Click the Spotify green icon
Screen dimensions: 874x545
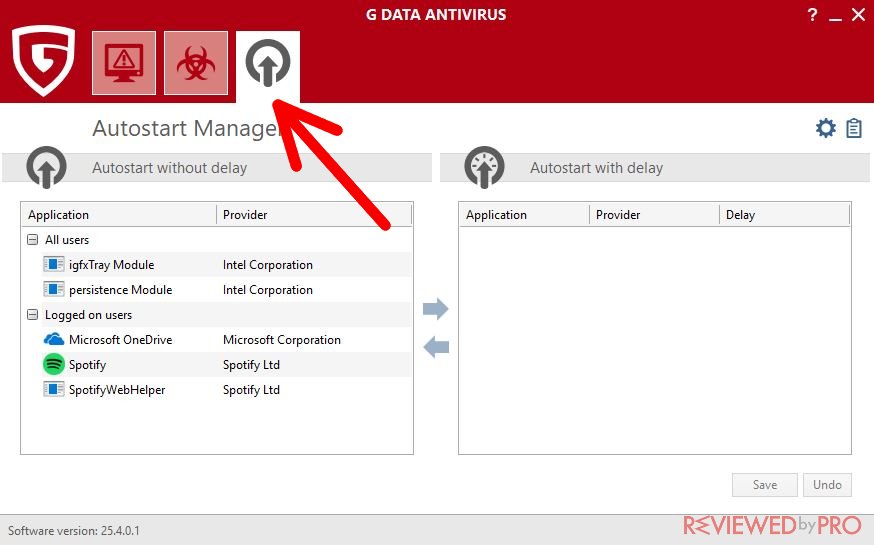point(54,364)
